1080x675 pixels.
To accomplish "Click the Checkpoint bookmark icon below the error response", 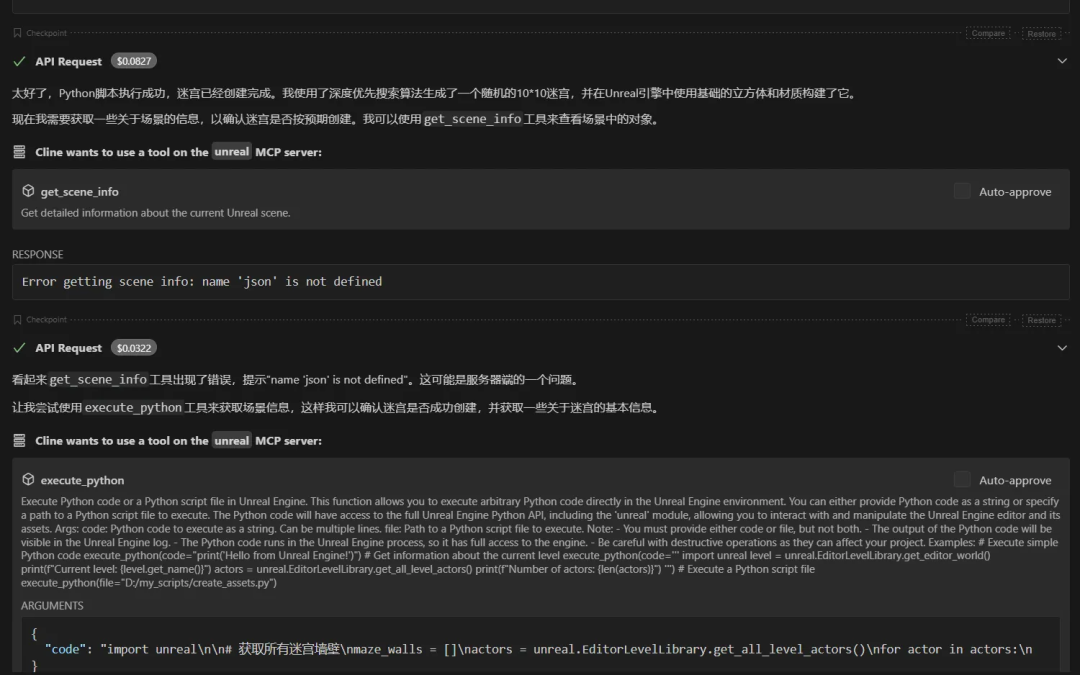I will pos(17,320).
